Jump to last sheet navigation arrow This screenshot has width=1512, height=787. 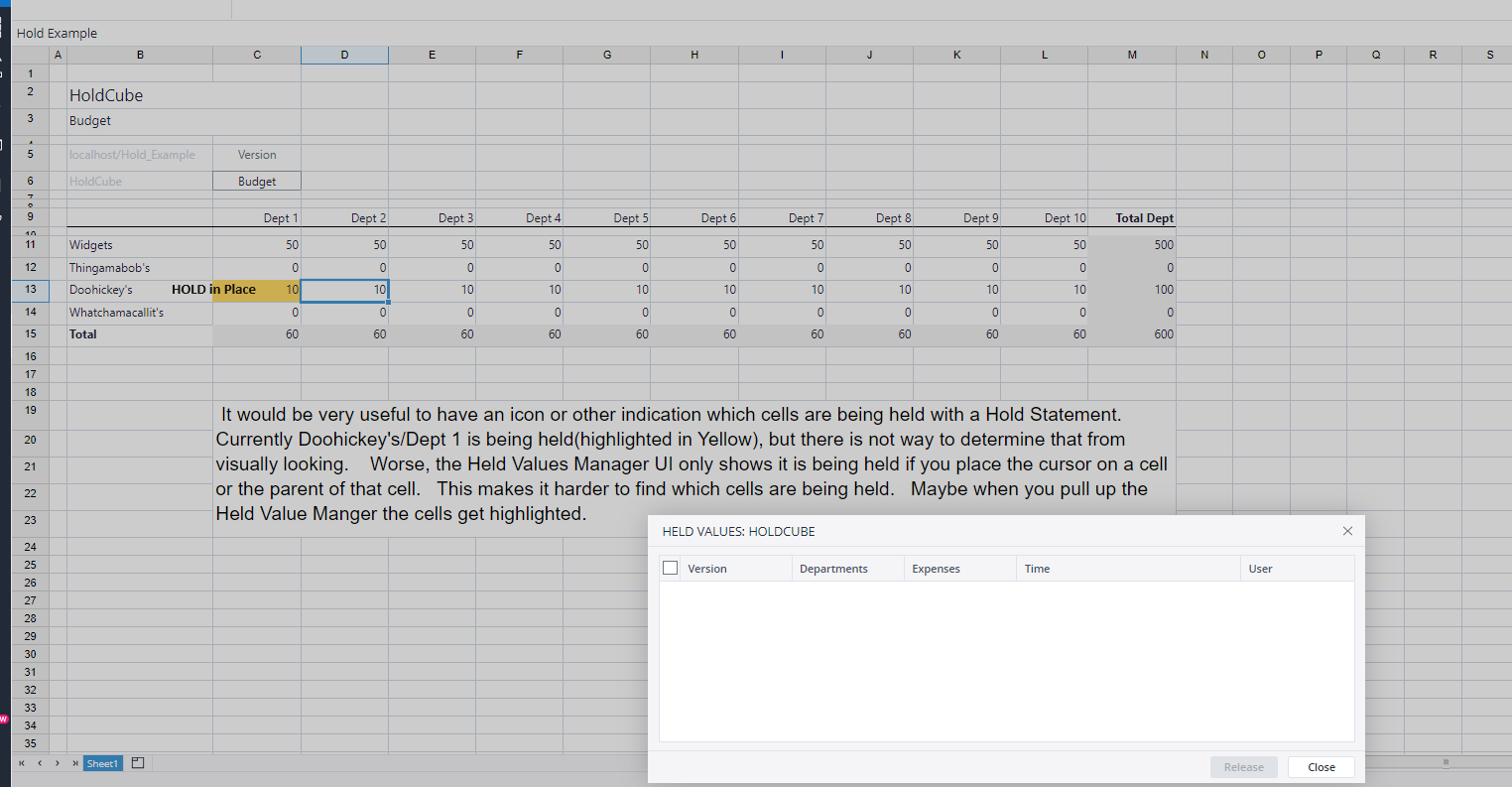pyautogui.click(x=75, y=763)
